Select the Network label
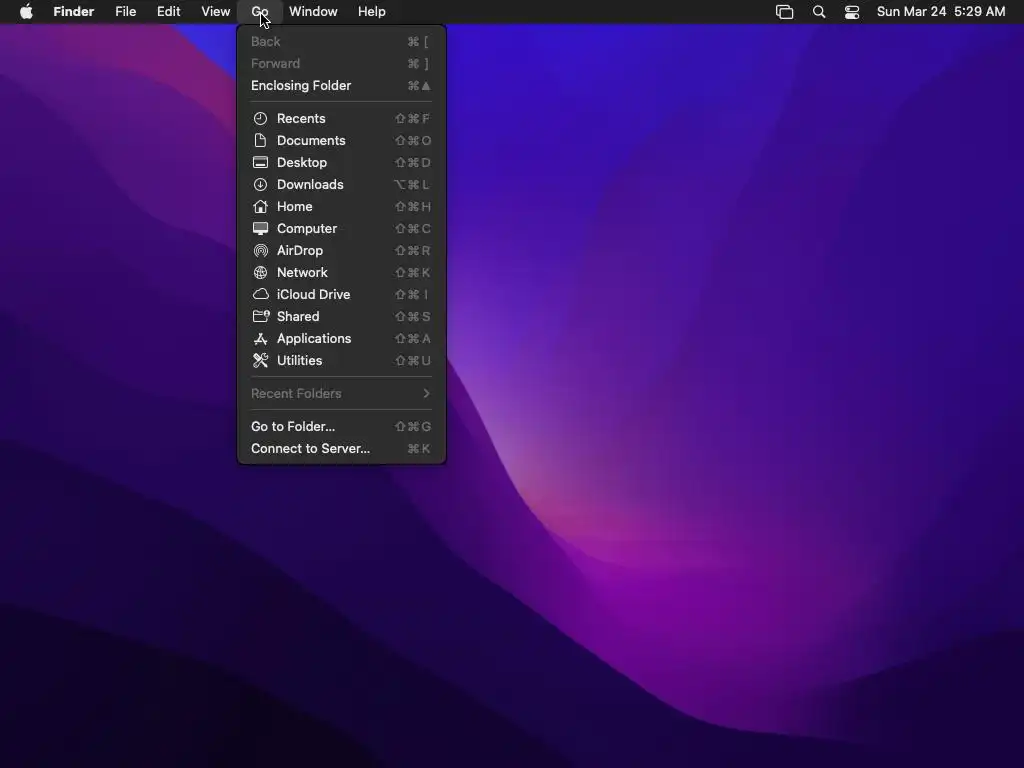Image resolution: width=1024 pixels, height=768 pixels. click(302, 272)
